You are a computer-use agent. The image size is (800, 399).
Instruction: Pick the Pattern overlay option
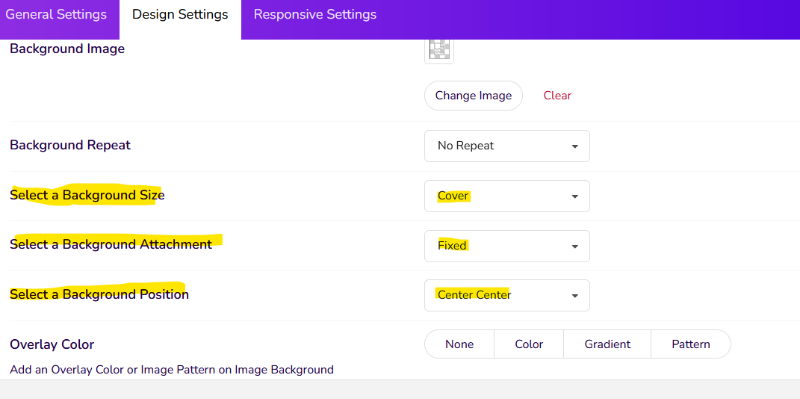tap(691, 344)
